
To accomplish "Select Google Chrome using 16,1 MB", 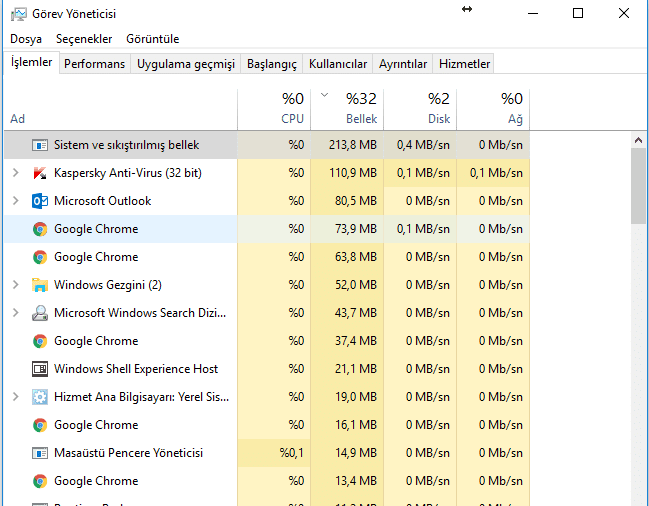I will (267, 425).
